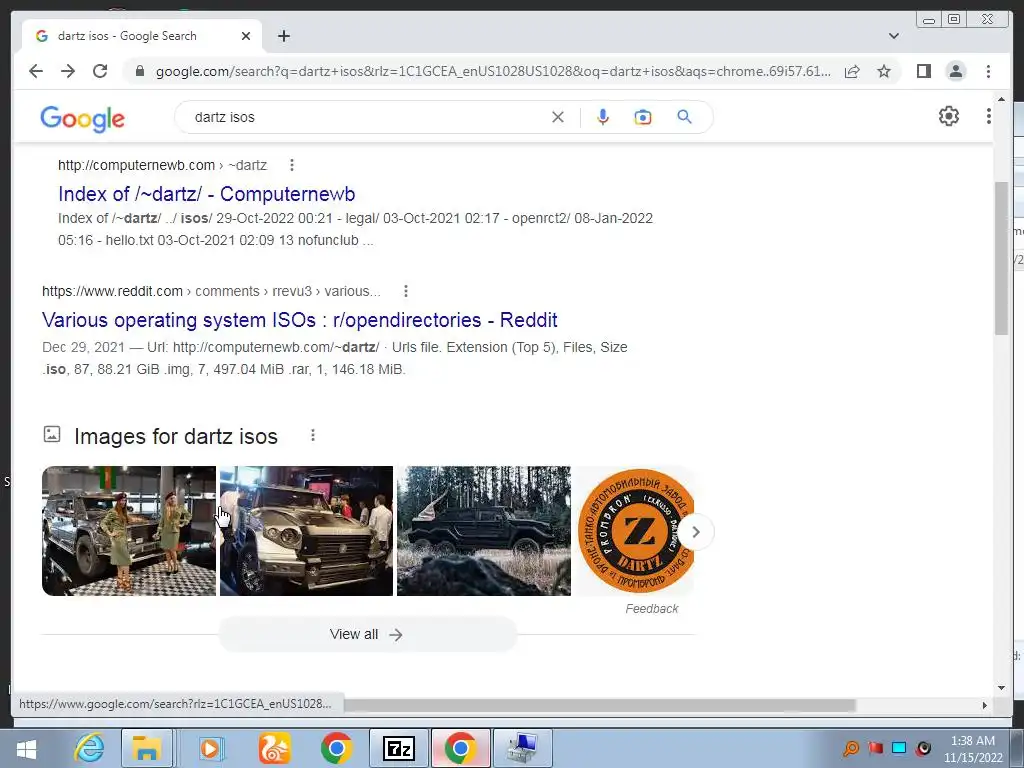Search by image with camera icon
1024x768 pixels.
coord(643,117)
